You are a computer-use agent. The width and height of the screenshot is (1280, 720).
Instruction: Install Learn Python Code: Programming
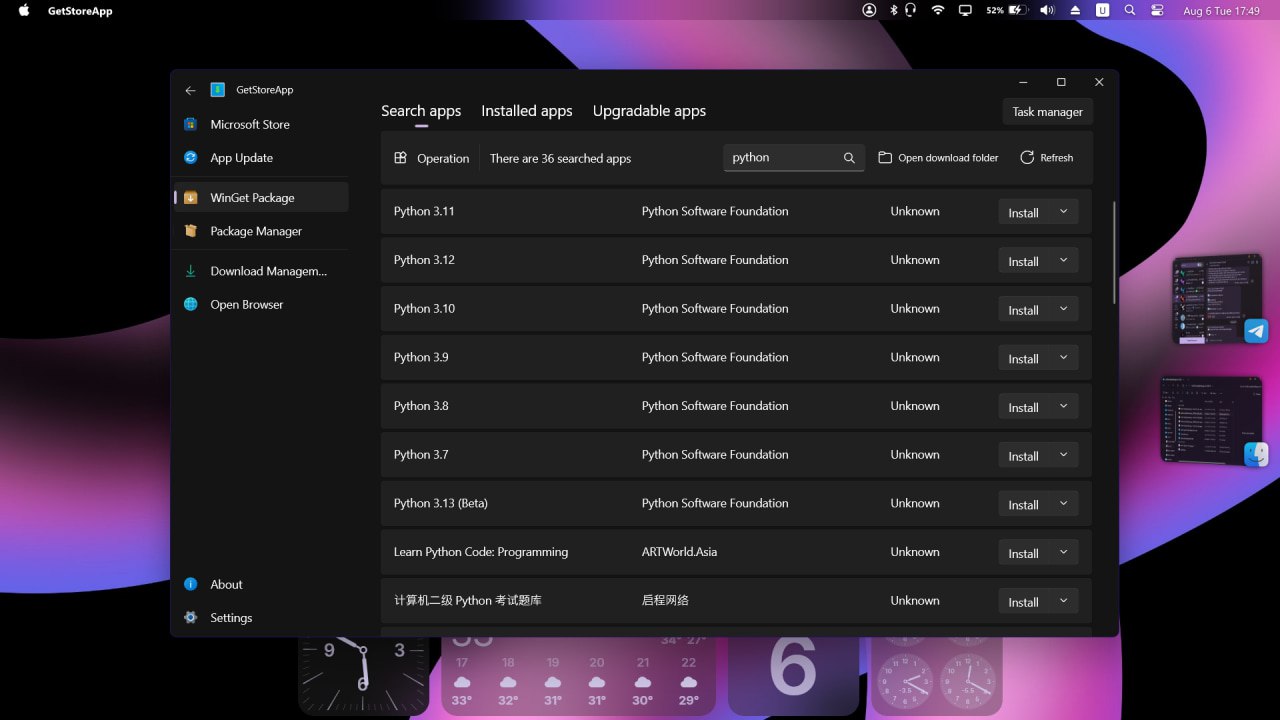click(x=1023, y=553)
